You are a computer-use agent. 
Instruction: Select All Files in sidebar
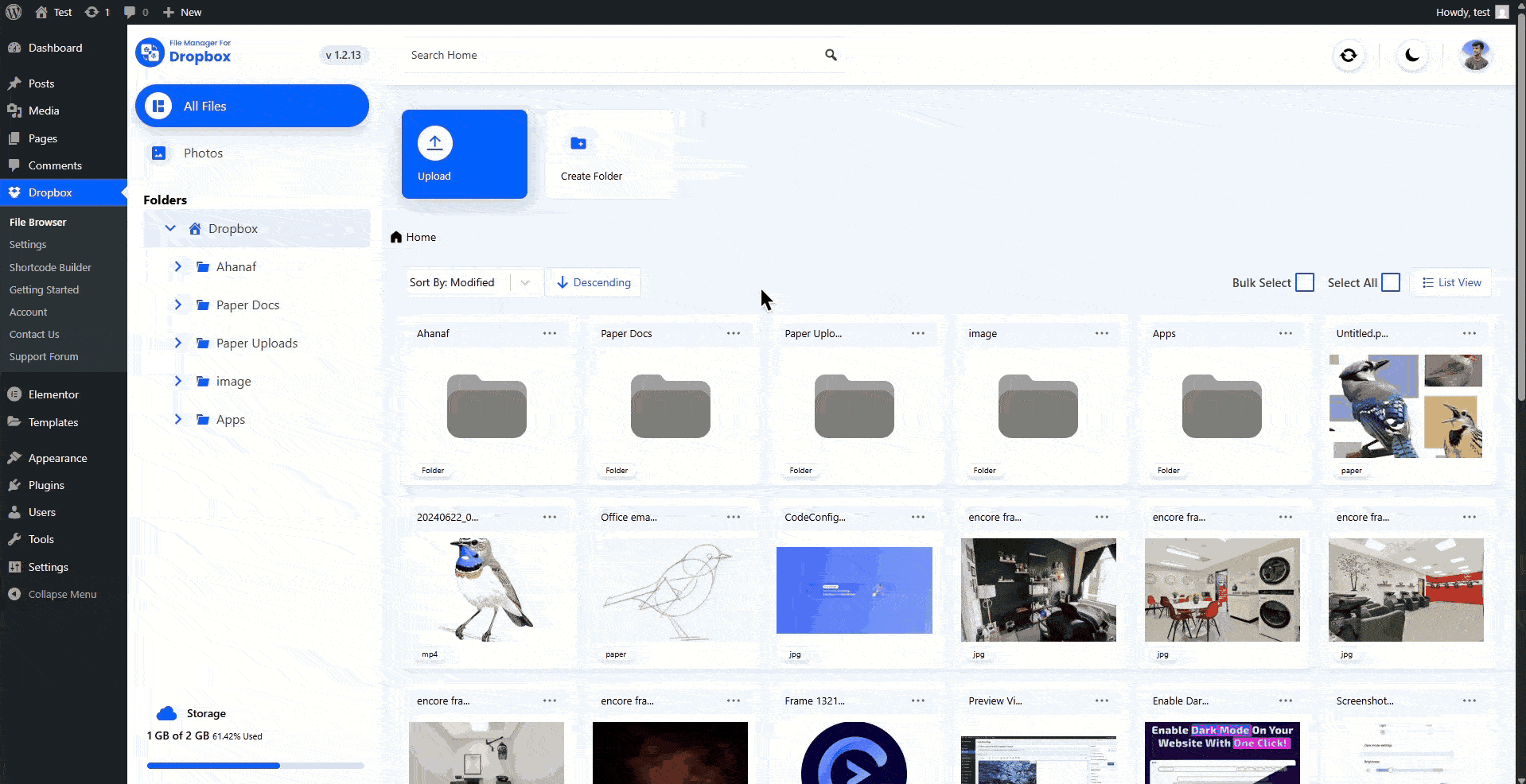252,106
